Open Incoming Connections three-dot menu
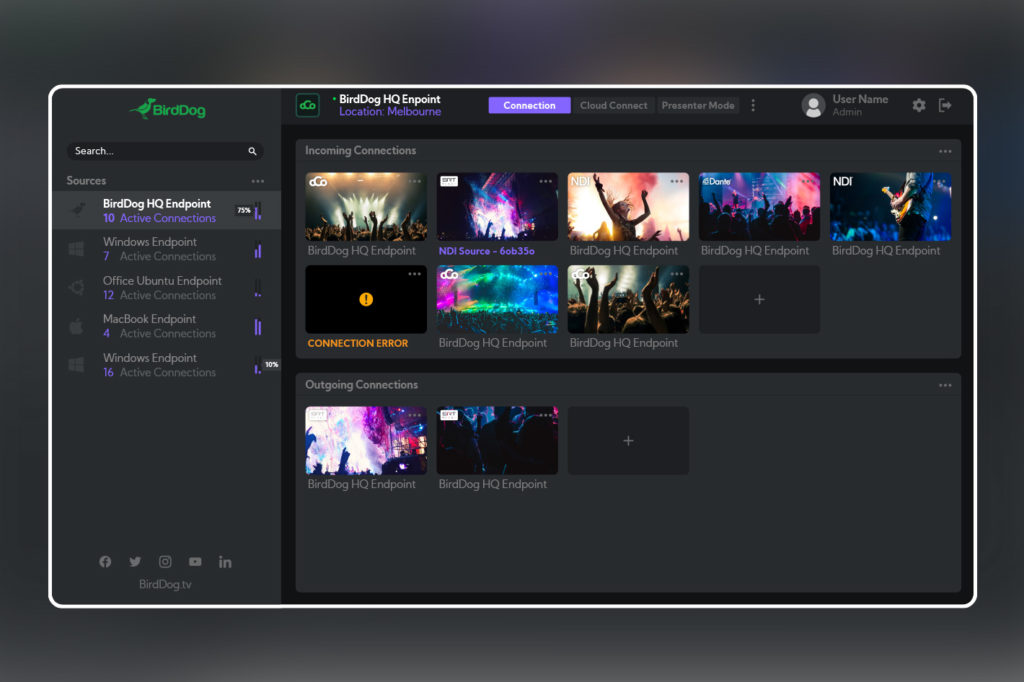 click(x=945, y=151)
